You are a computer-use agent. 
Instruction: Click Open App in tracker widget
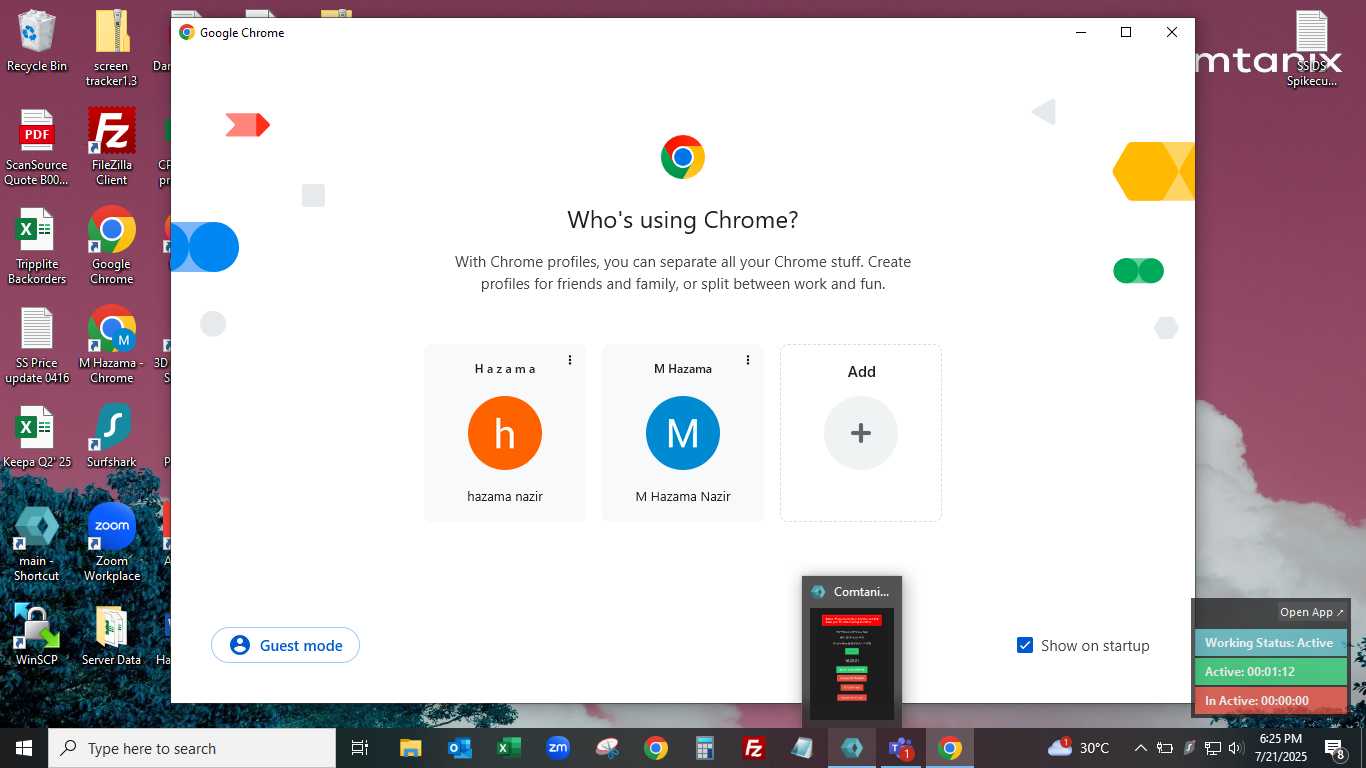(1312, 612)
